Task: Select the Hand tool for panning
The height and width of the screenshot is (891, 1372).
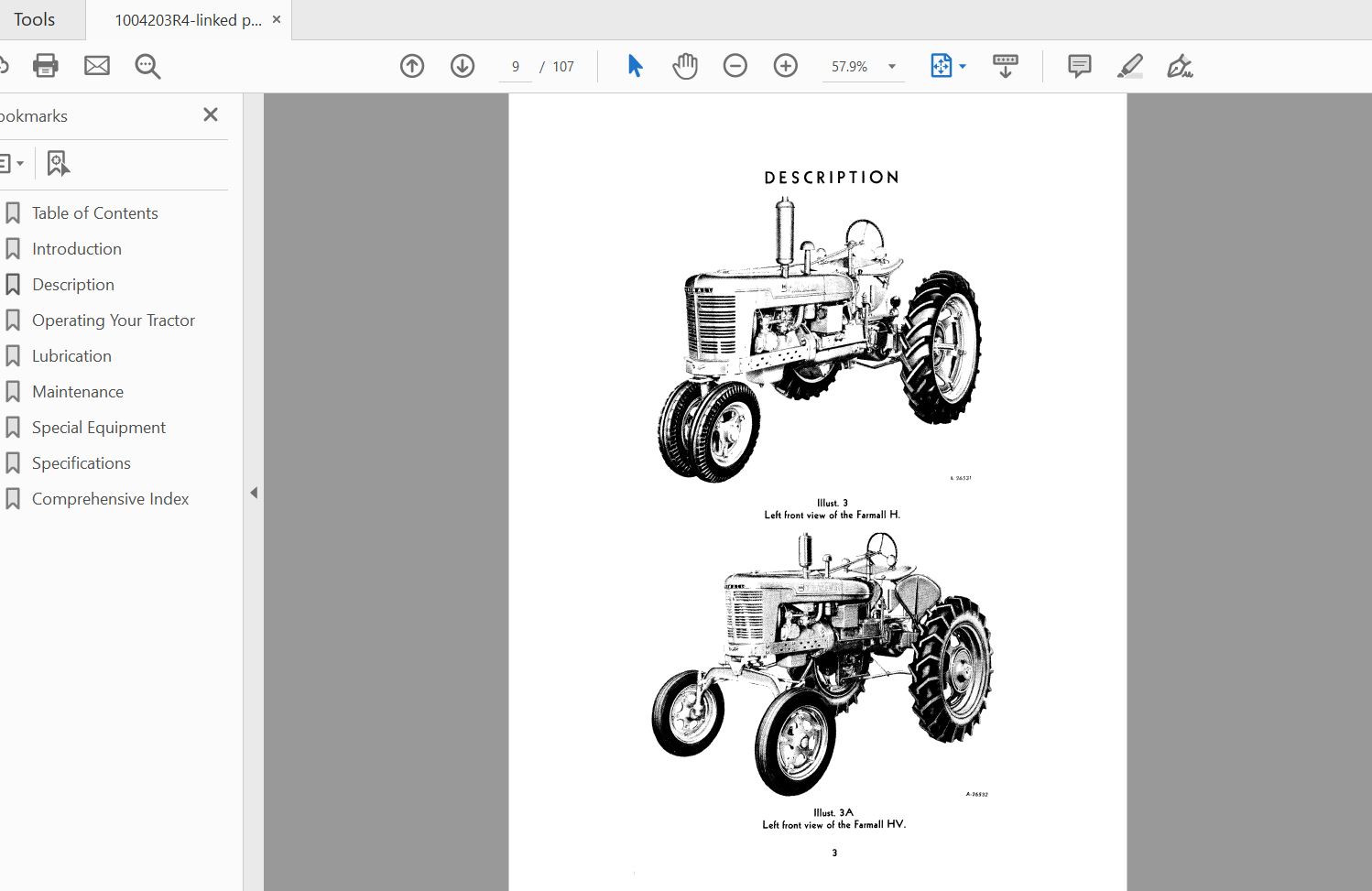Action: coord(684,65)
